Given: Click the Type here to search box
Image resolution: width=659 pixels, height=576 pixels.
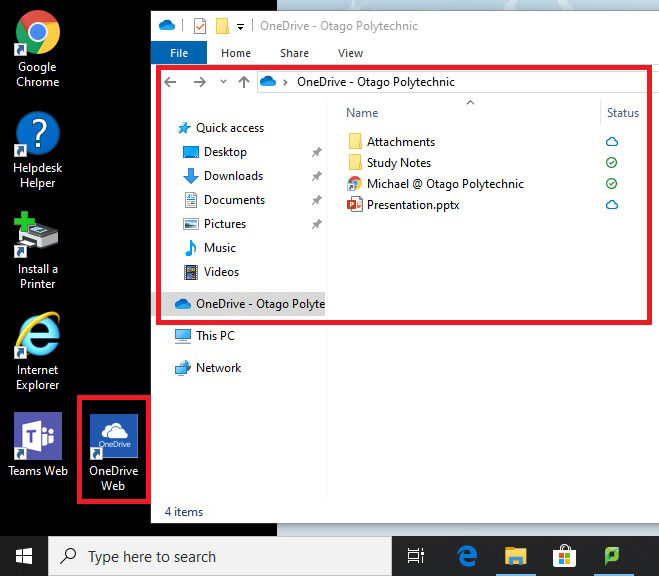Looking at the screenshot, I should 220,556.
